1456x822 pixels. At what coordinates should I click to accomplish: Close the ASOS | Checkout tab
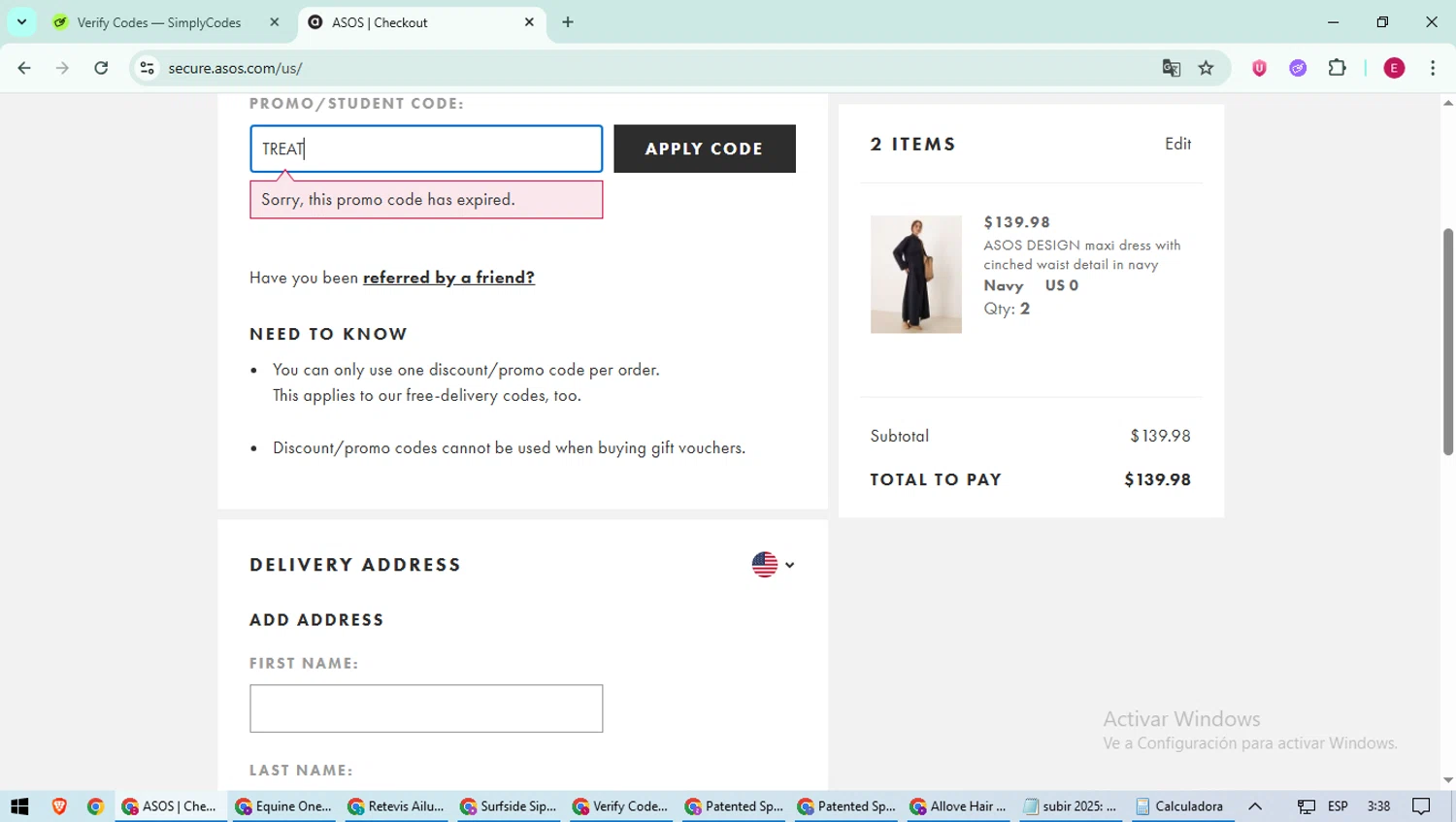coord(529,22)
